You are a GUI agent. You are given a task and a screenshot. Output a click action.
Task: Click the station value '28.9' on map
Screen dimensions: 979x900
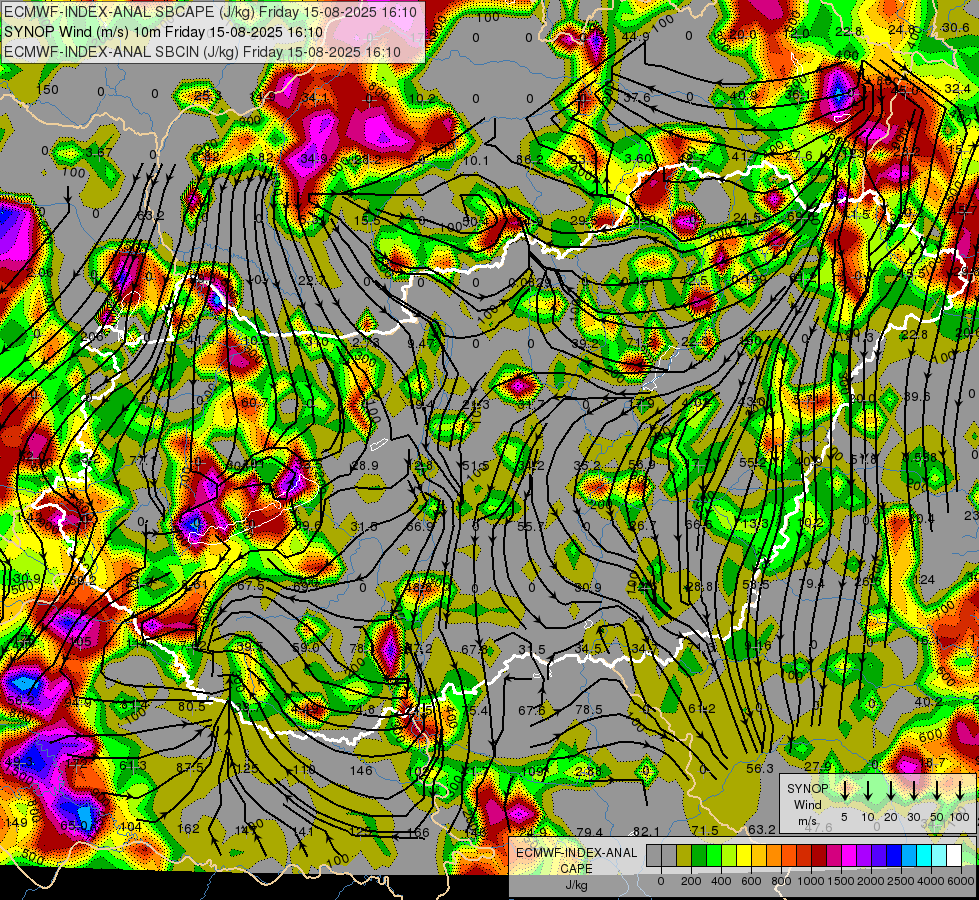365,465
